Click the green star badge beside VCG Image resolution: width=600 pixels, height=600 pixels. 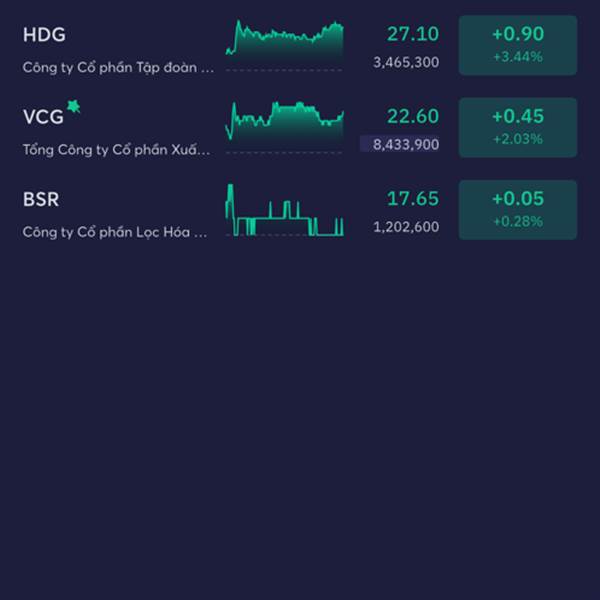73,106
